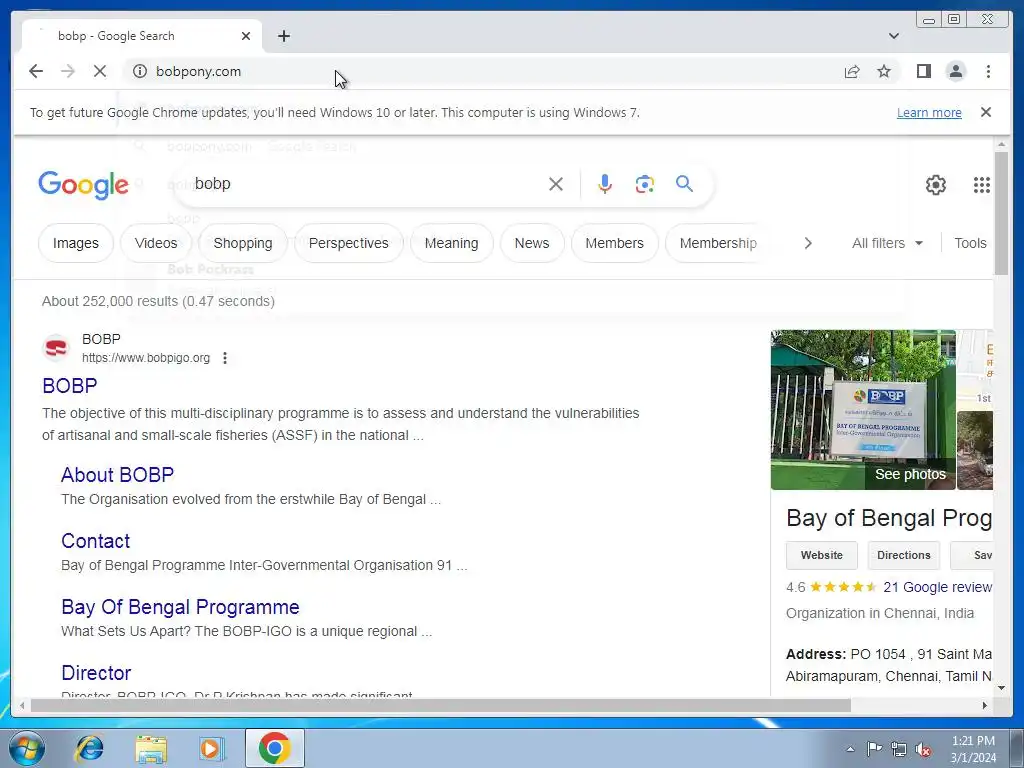The image size is (1024, 768).
Task: Click the muted volume tray icon
Action: coord(923,749)
